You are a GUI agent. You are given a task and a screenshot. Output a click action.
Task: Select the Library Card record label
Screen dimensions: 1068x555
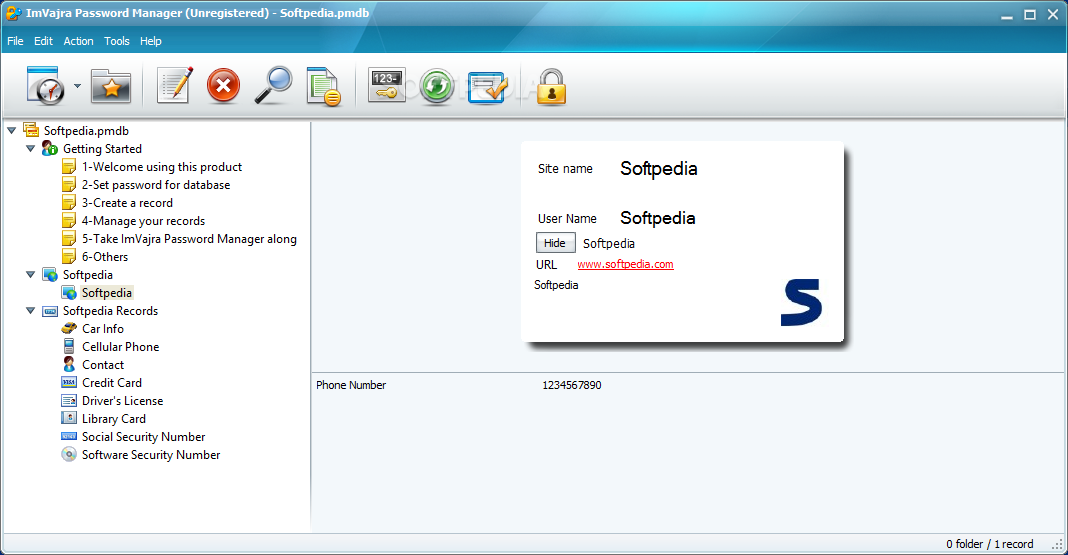pos(114,419)
